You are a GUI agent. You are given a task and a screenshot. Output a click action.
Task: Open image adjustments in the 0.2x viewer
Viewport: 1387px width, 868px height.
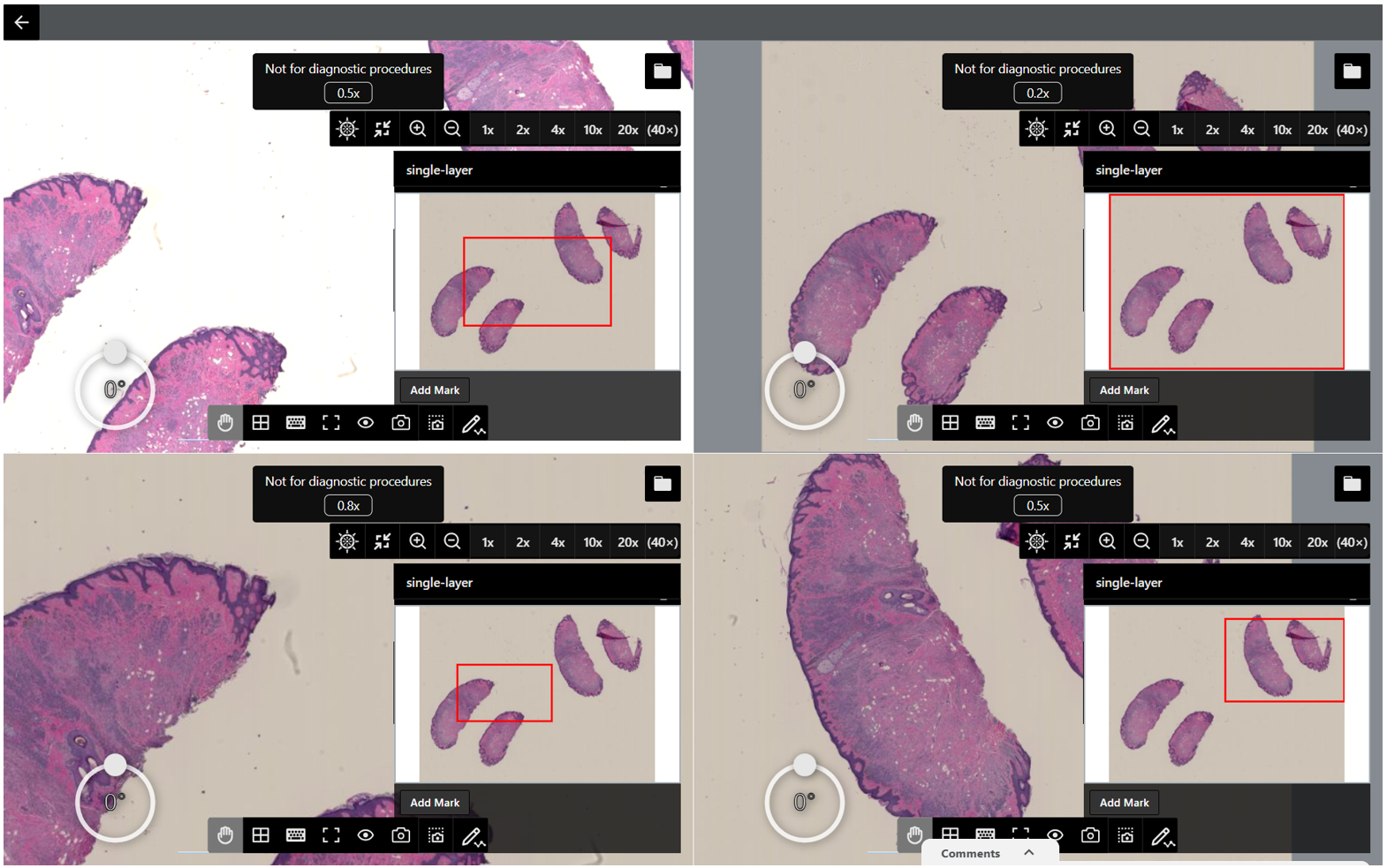point(1037,129)
